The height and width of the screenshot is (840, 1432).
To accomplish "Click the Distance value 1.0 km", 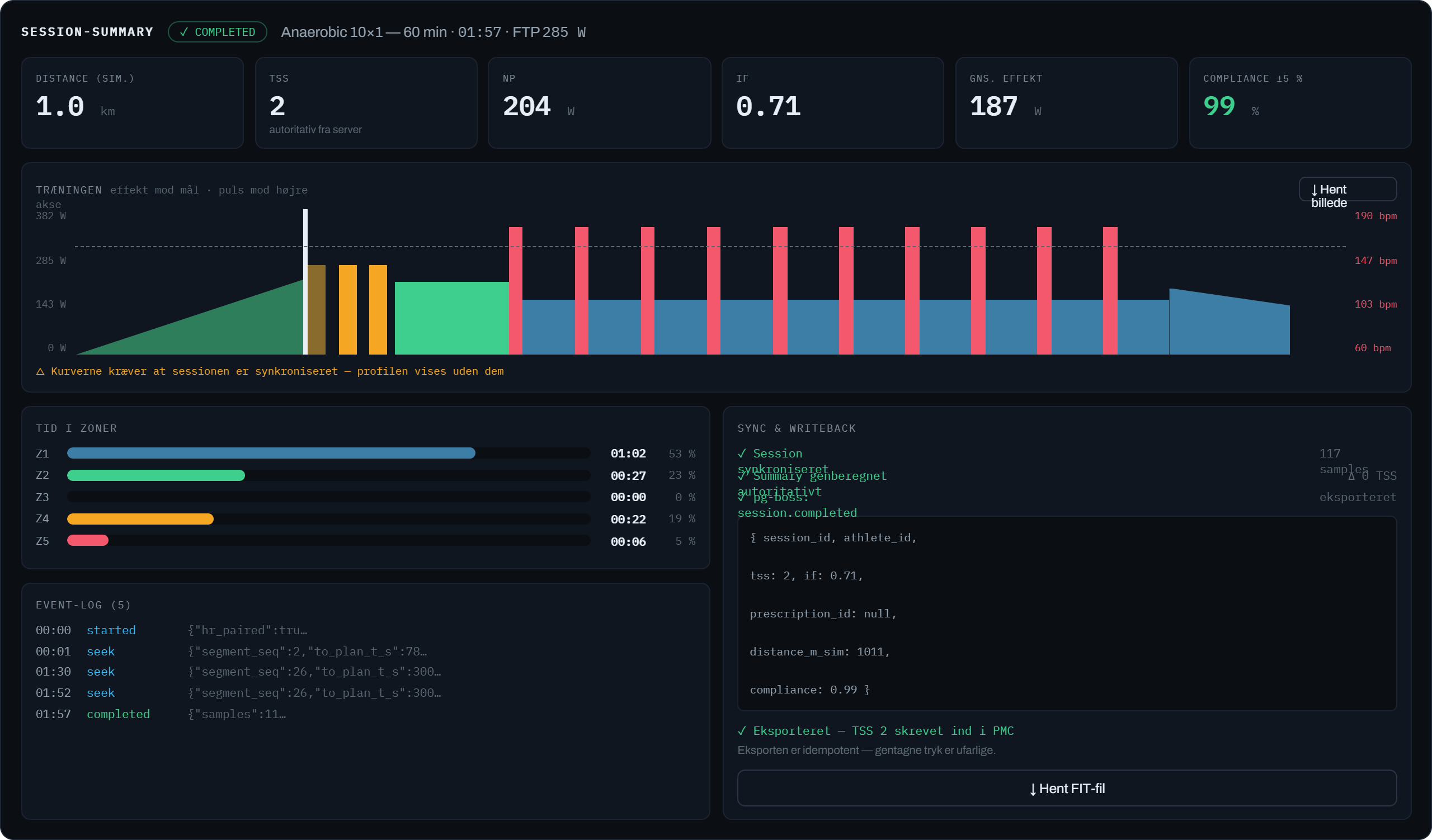I will tap(75, 107).
